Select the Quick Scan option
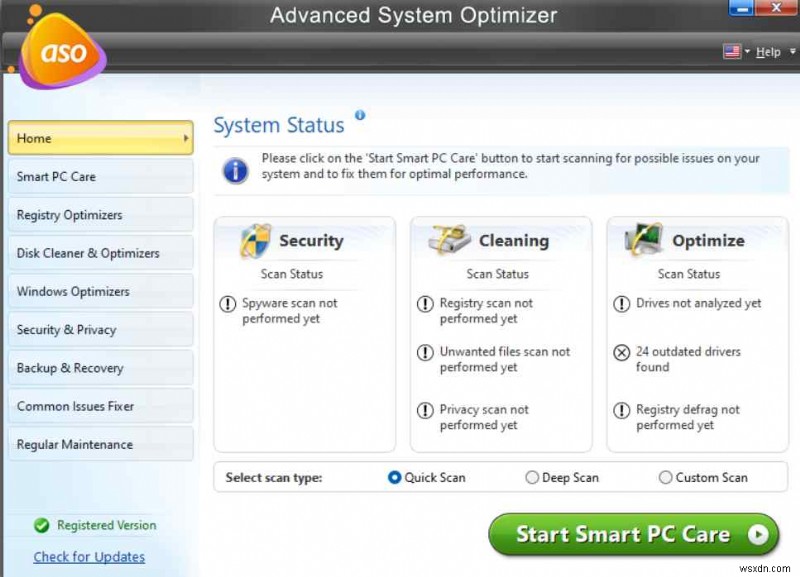 click(395, 478)
